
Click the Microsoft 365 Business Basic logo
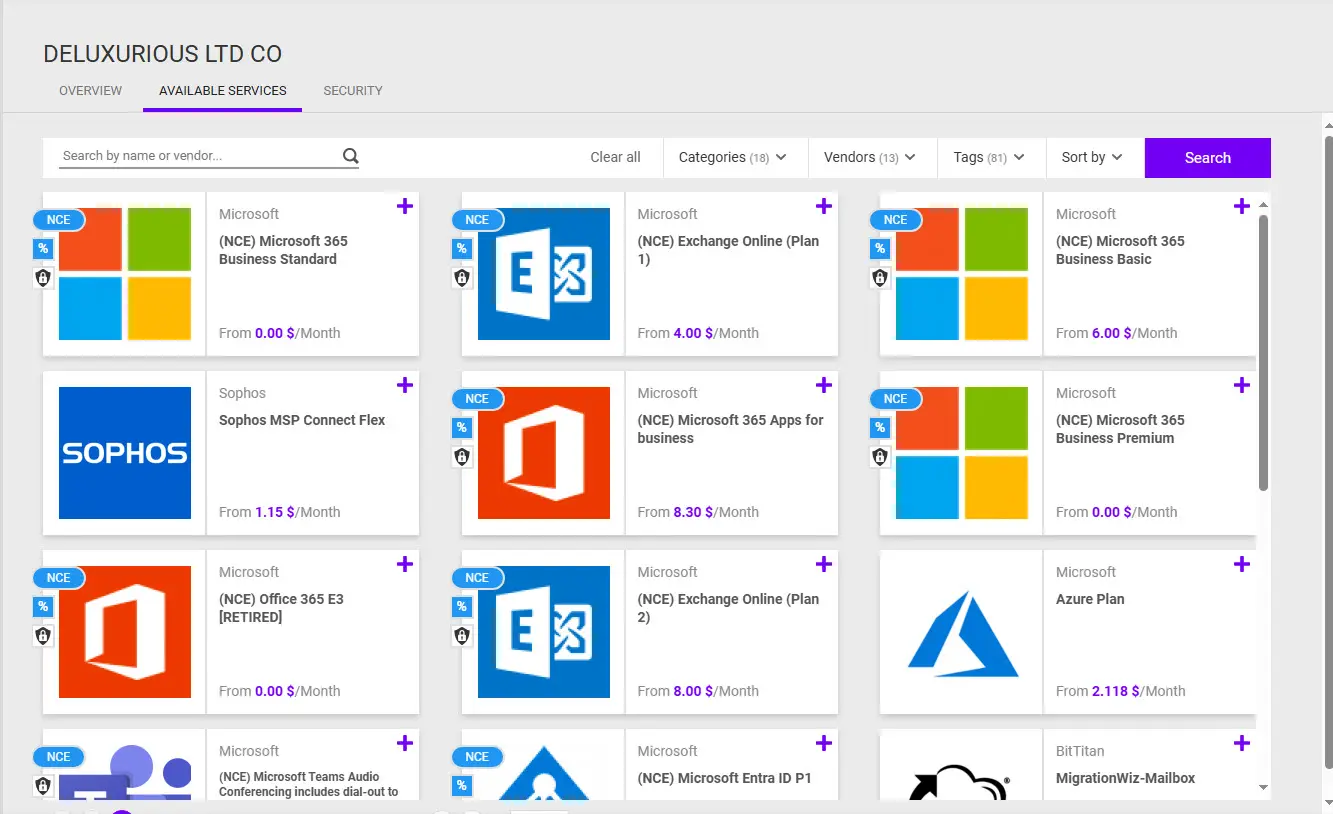(962, 274)
